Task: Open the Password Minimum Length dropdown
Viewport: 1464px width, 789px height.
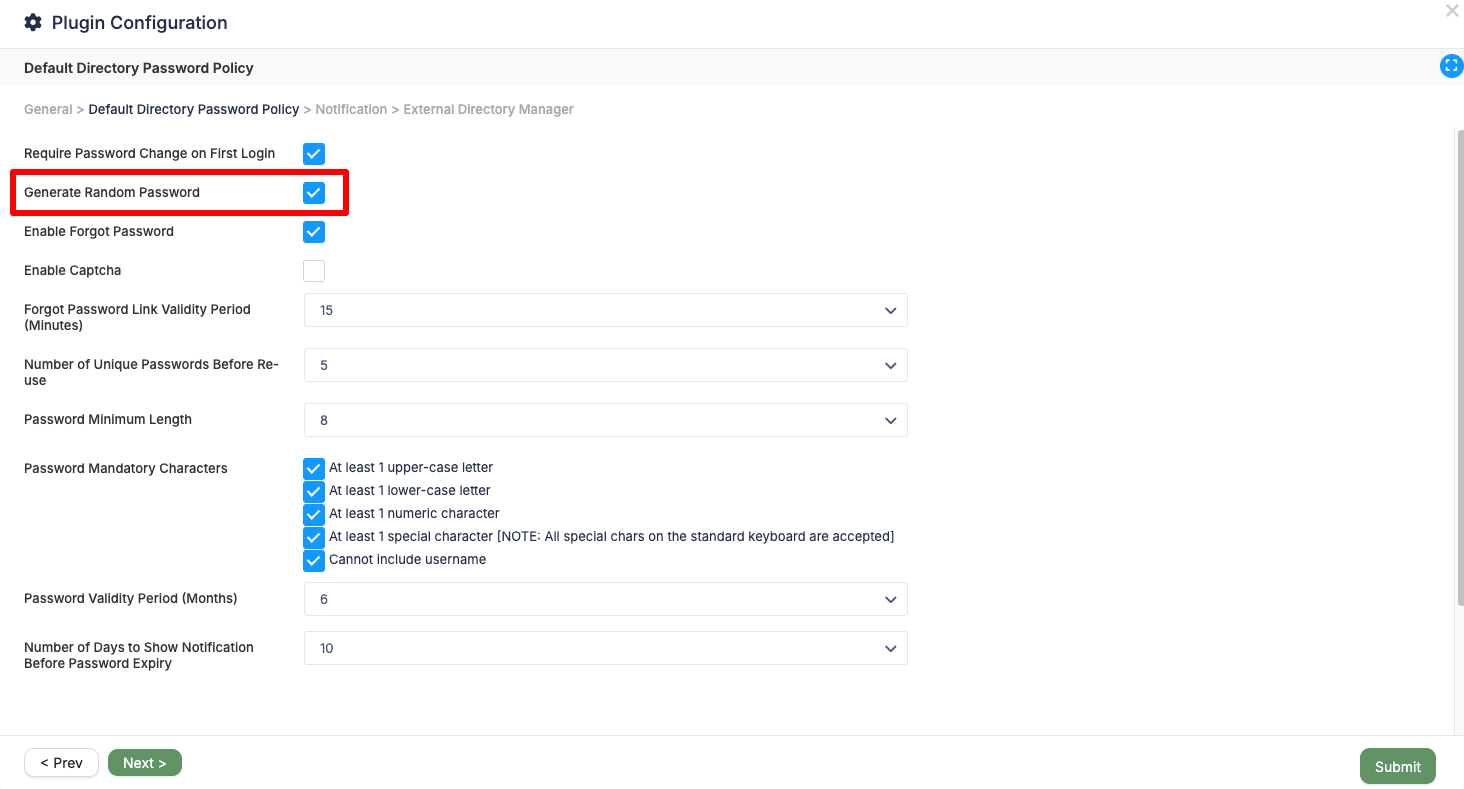Action: point(606,420)
